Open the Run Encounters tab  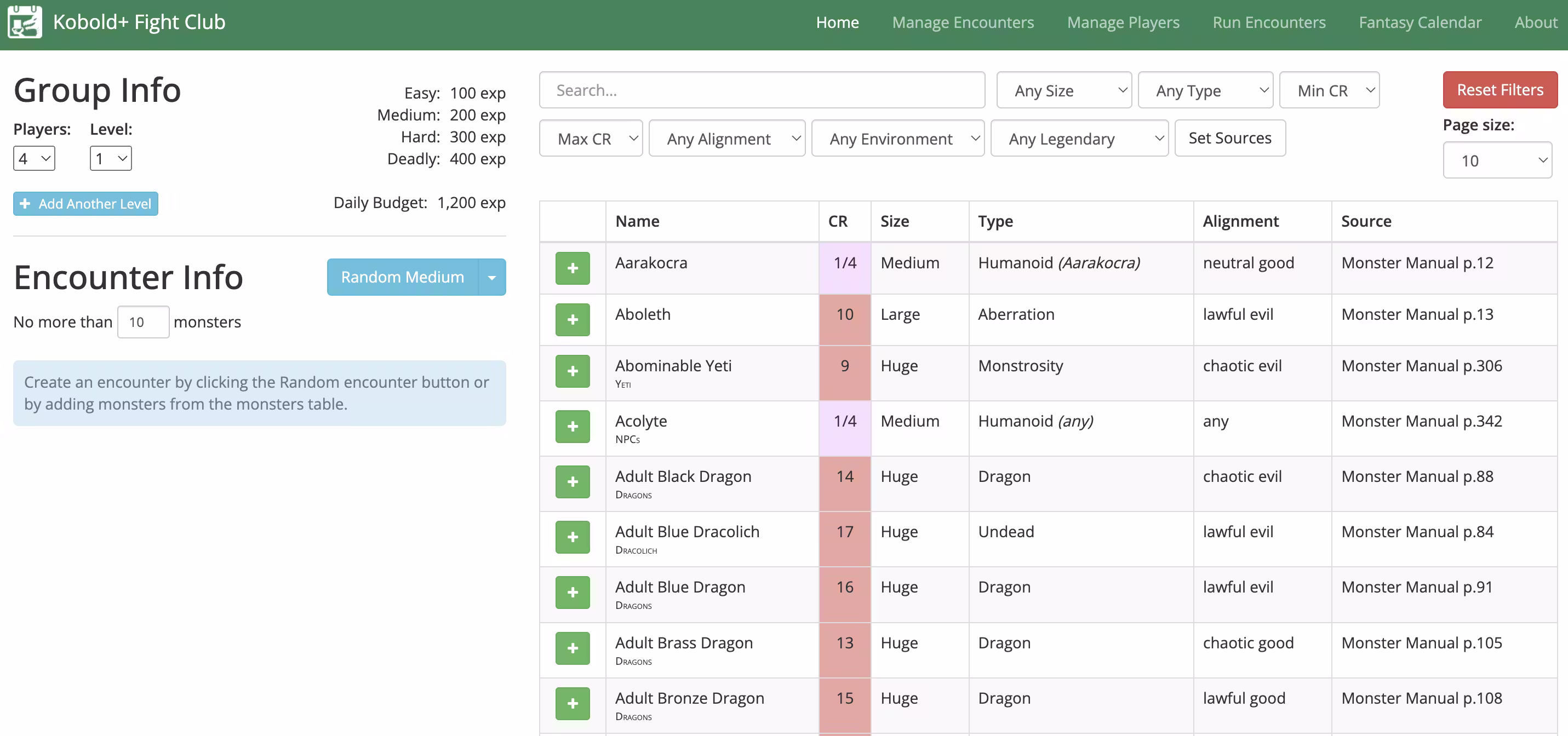(x=1268, y=22)
